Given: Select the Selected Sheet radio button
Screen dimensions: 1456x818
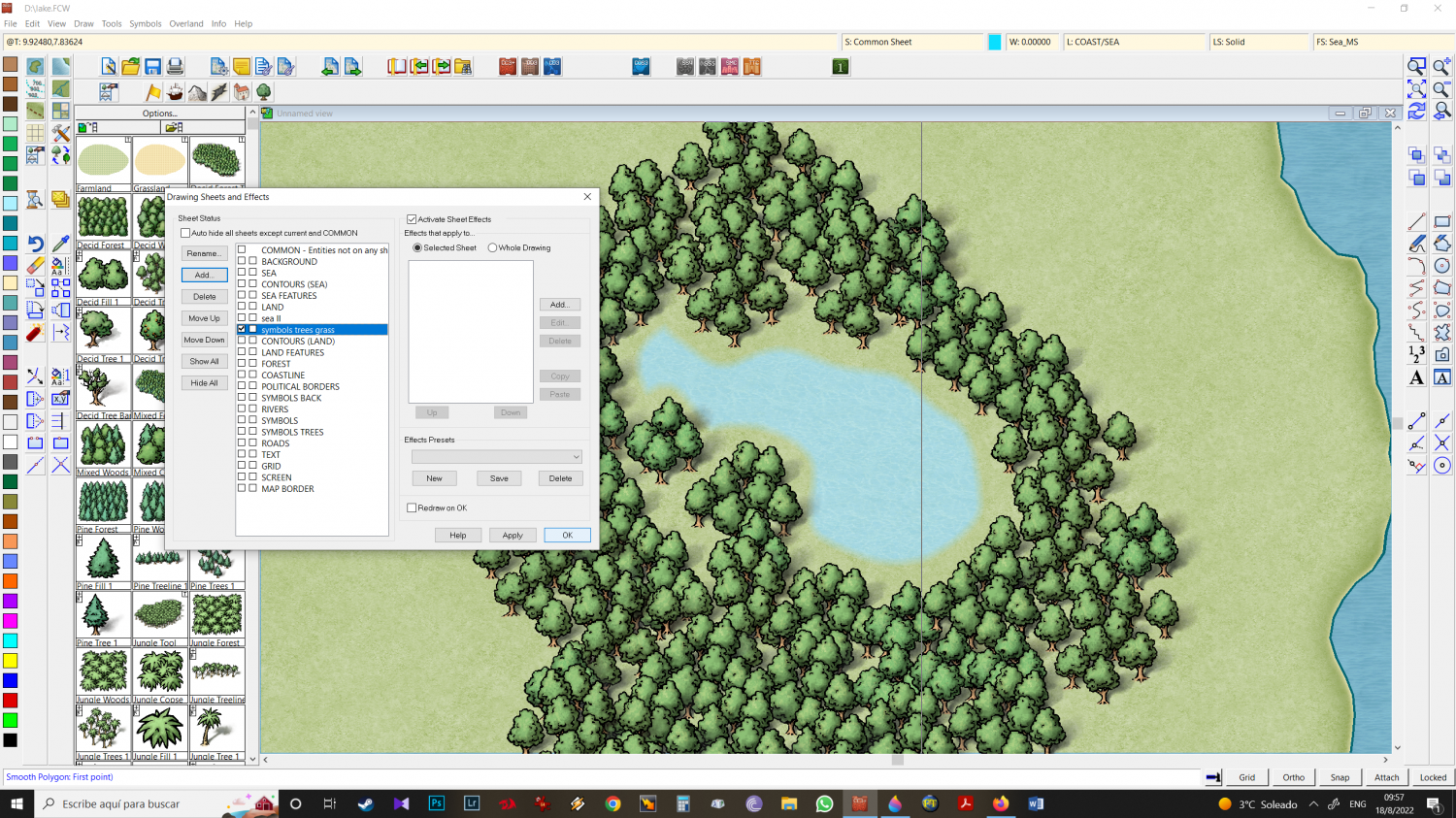Looking at the screenshot, I should point(417,247).
